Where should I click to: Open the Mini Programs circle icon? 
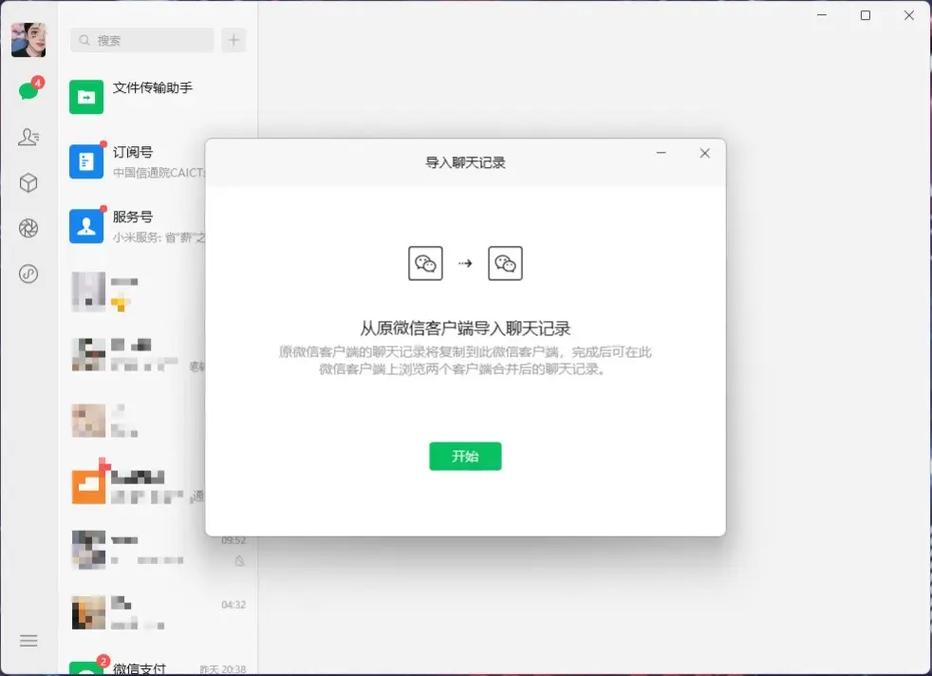click(29, 271)
